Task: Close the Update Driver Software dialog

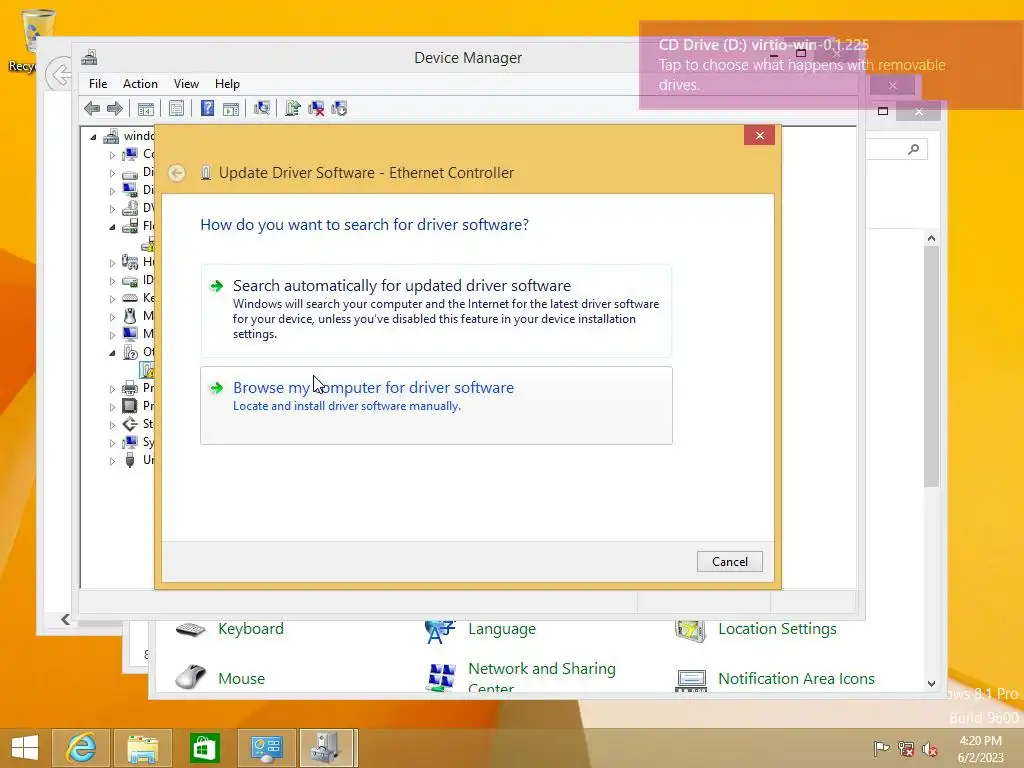Action: point(760,135)
